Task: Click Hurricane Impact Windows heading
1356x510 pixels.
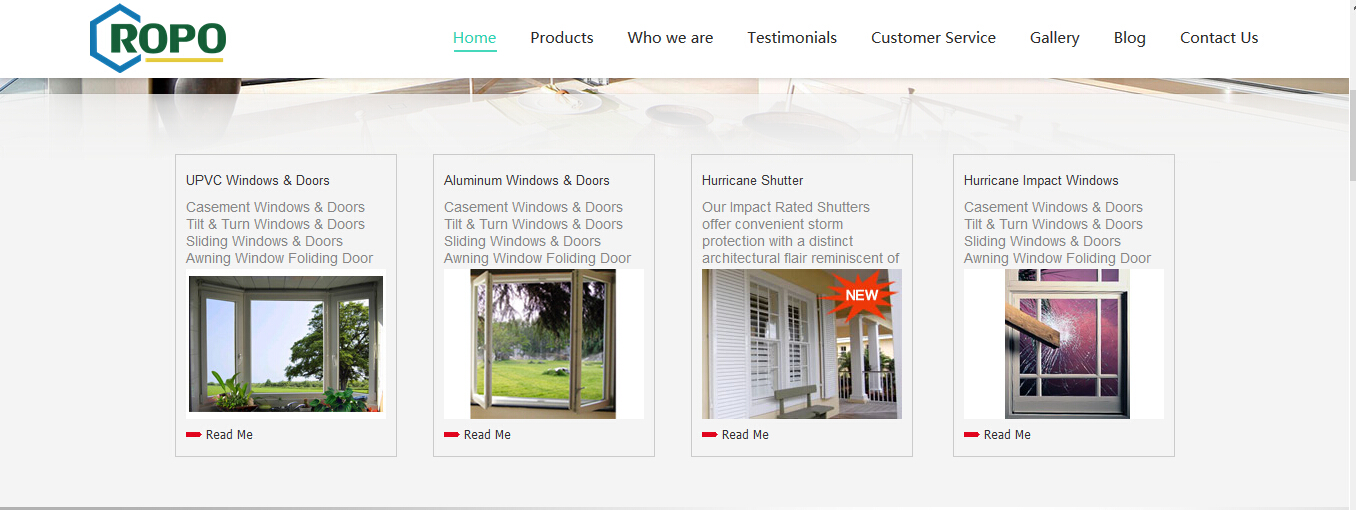Action: coord(1041,180)
